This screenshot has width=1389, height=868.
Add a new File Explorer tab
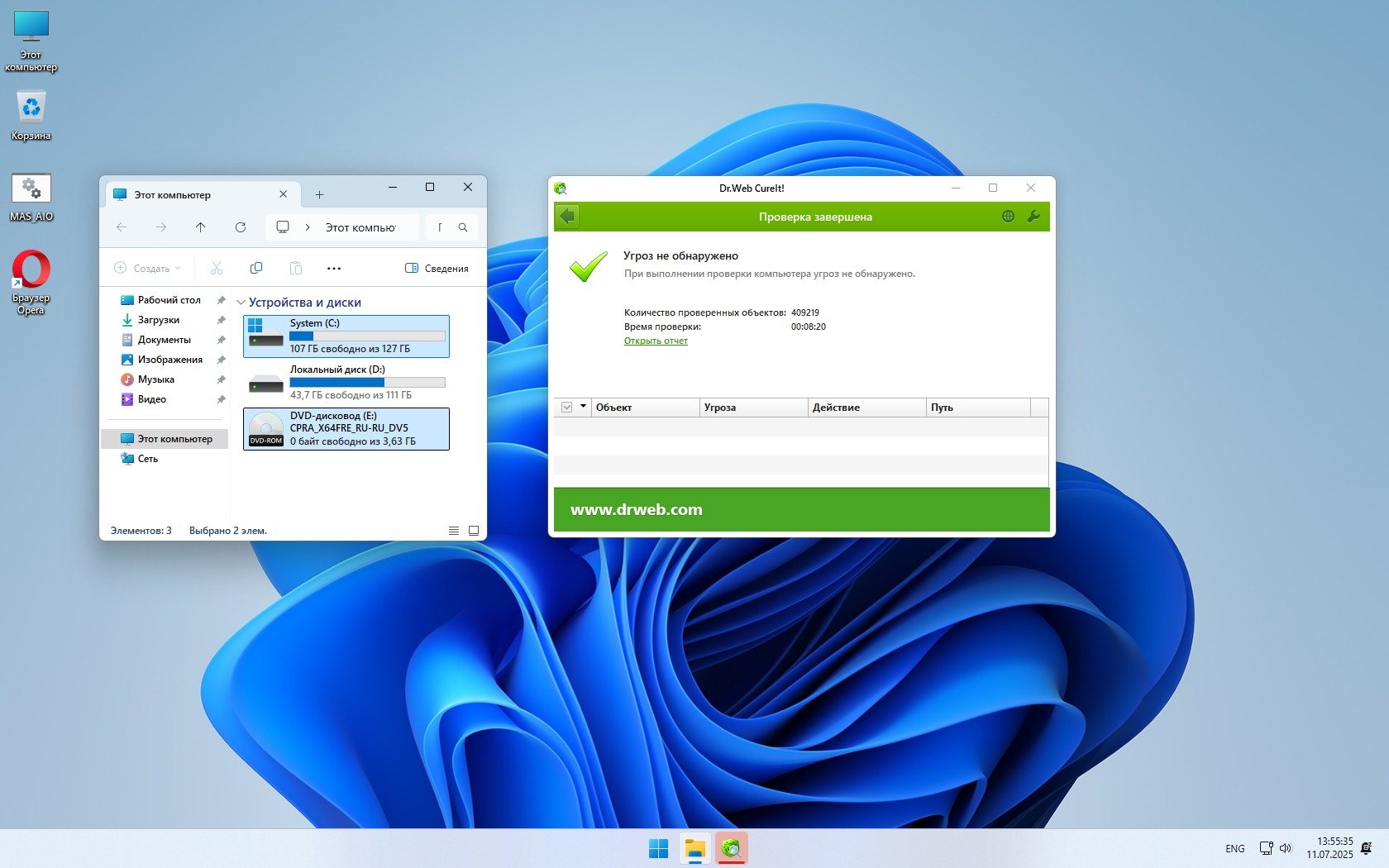coord(319,195)
